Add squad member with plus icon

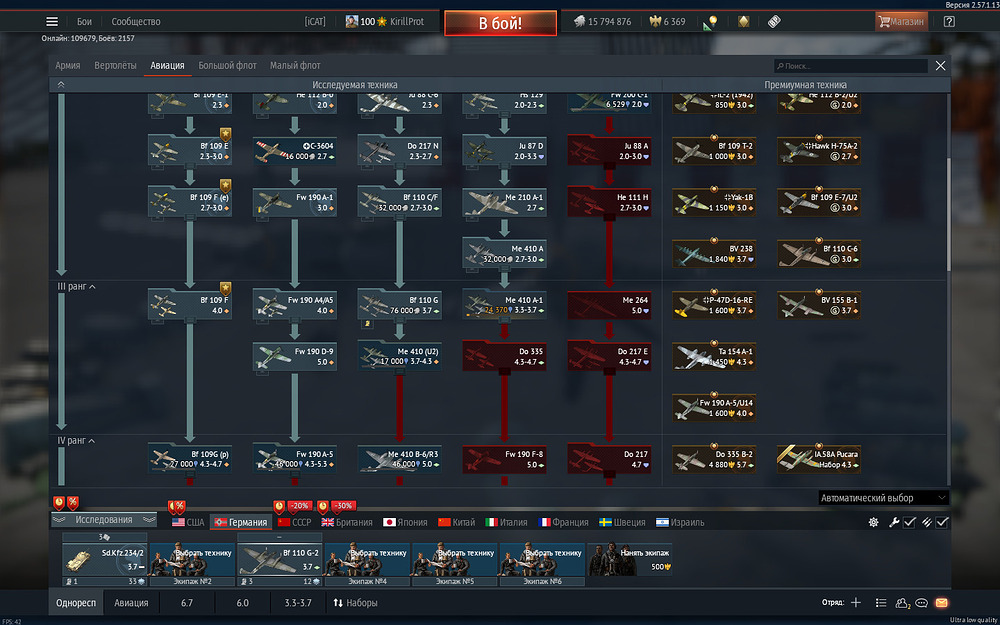(856, 603)
